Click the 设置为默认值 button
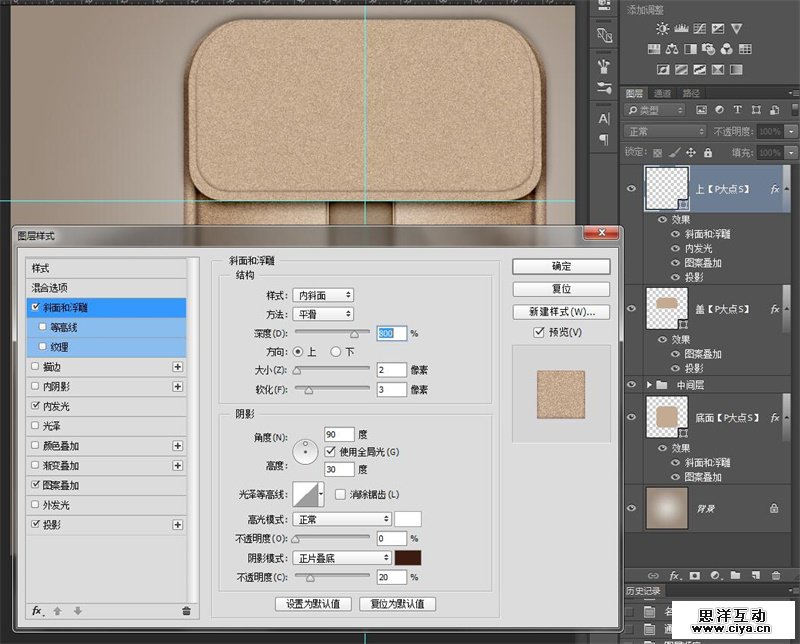This screenshot has width=800, height=644. (313, 604)
